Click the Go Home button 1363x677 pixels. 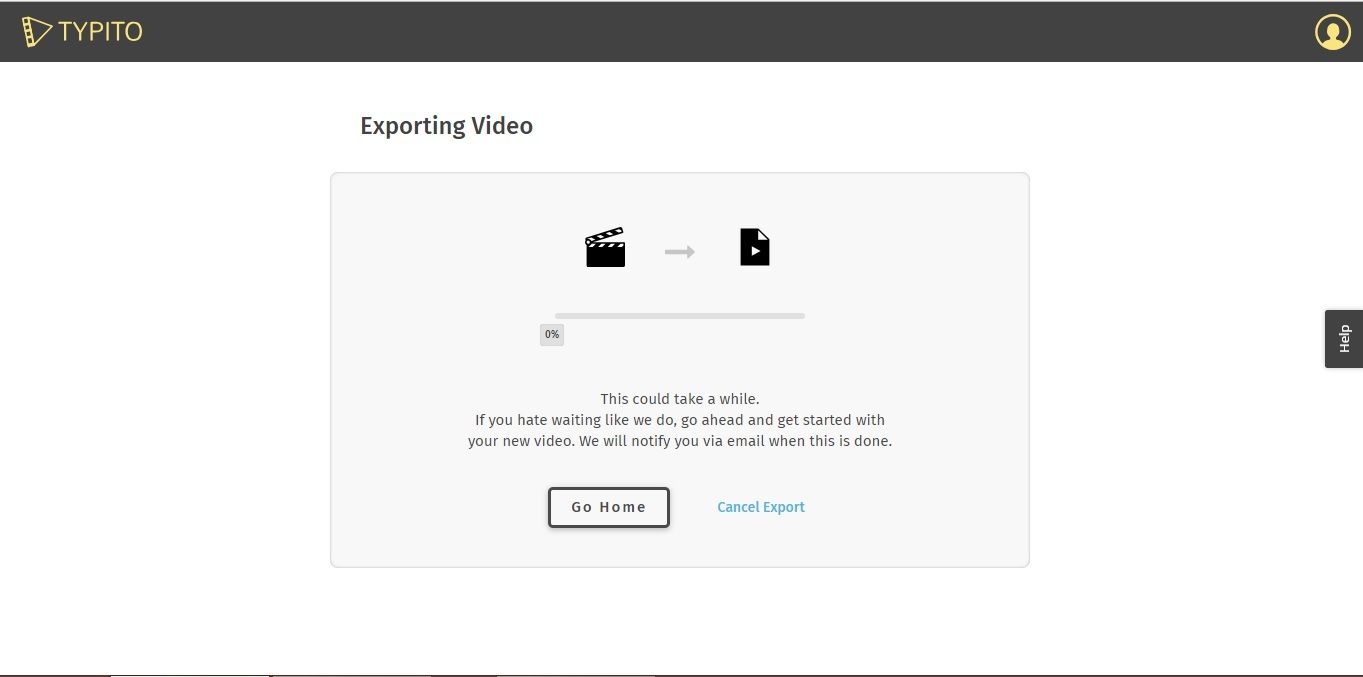pyautogui.click(x=609, y=507)
